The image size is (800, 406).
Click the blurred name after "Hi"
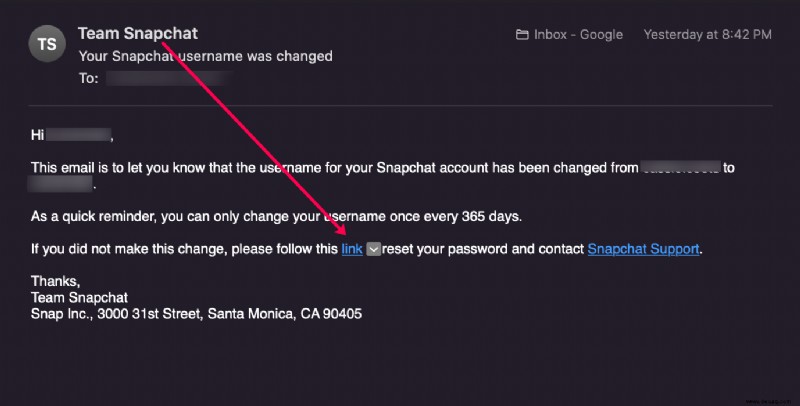pyautogui.click(x=79, y=135)
